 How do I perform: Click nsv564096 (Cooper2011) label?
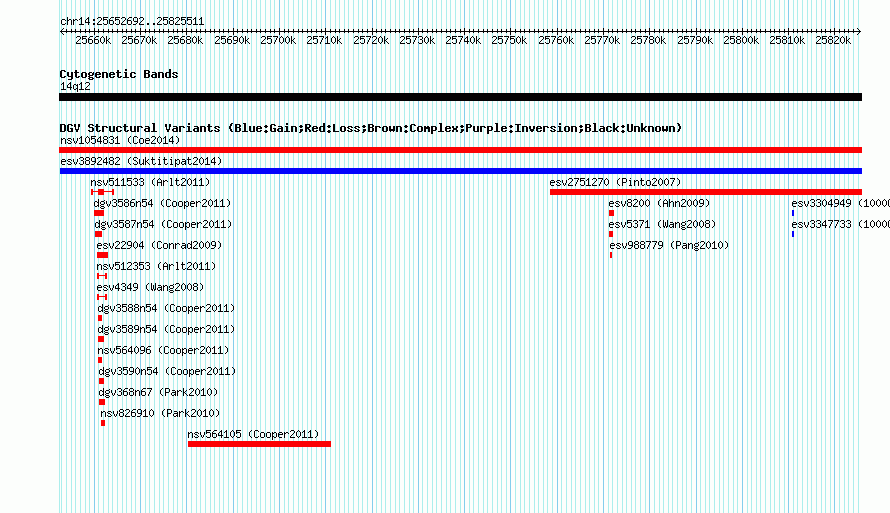pyautogui.click(x=163, y=350)
